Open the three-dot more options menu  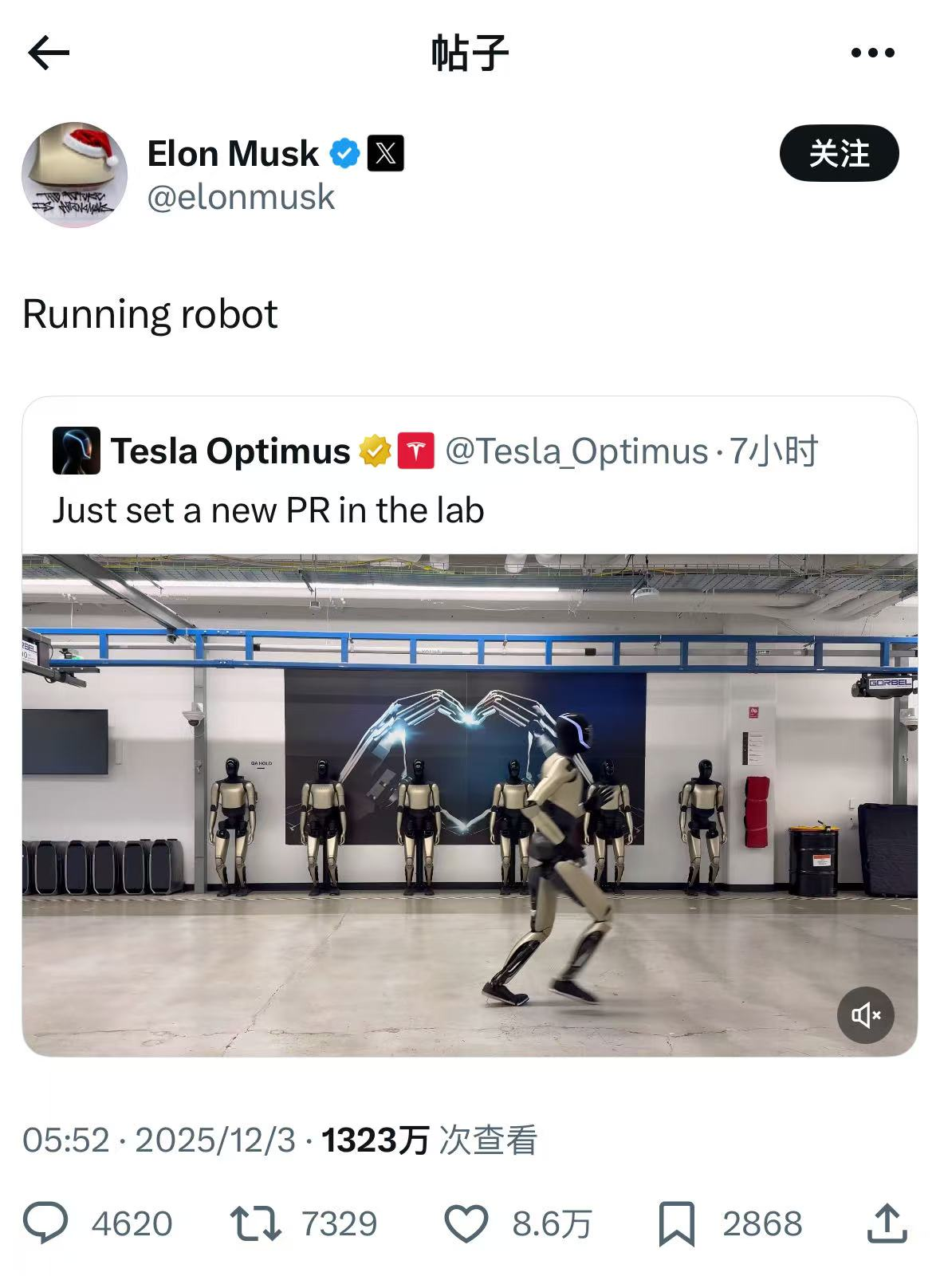point(872,53)
